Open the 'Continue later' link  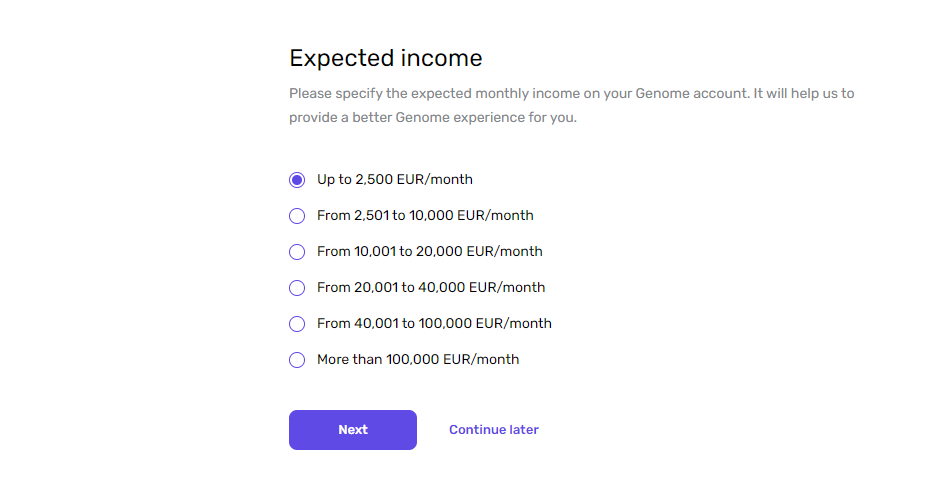pos(494,430)
